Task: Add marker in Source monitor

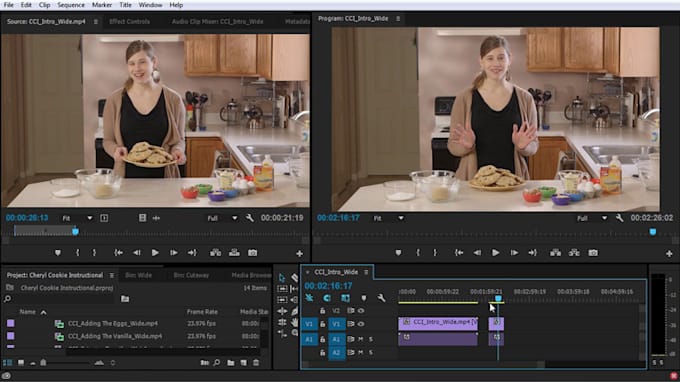Action: 58,252
